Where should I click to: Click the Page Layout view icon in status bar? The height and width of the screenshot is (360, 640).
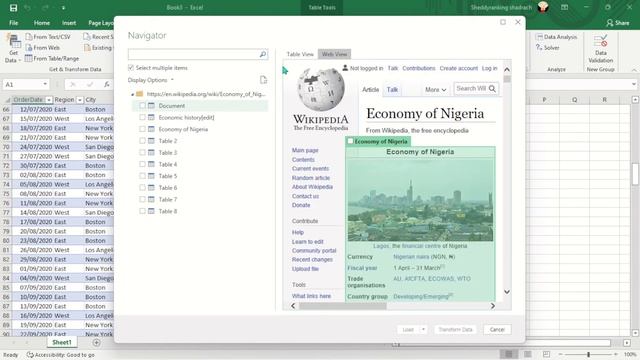pos(528,354)
